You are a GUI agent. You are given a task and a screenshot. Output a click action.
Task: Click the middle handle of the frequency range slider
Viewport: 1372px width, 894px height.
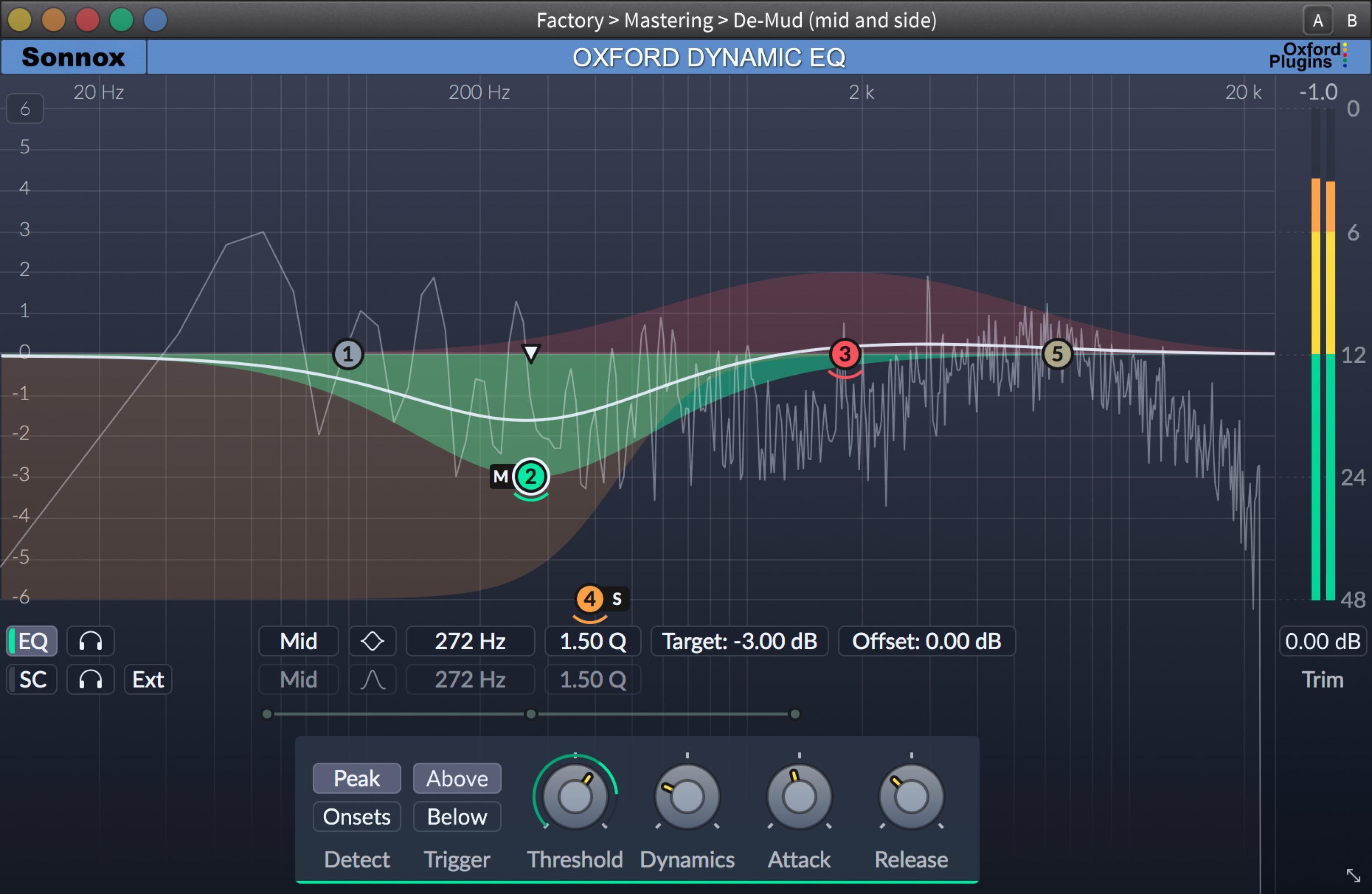[x=531, y=713]
